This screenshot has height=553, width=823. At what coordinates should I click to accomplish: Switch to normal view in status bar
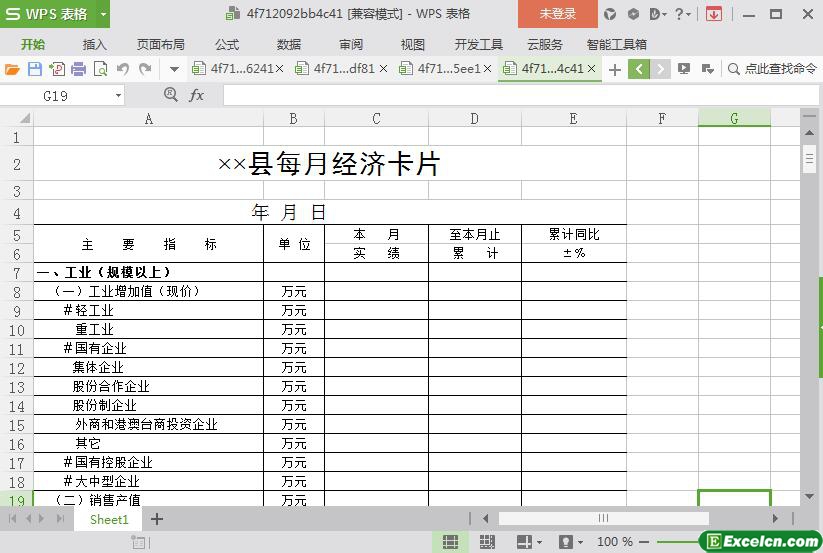tap(450, 541)
